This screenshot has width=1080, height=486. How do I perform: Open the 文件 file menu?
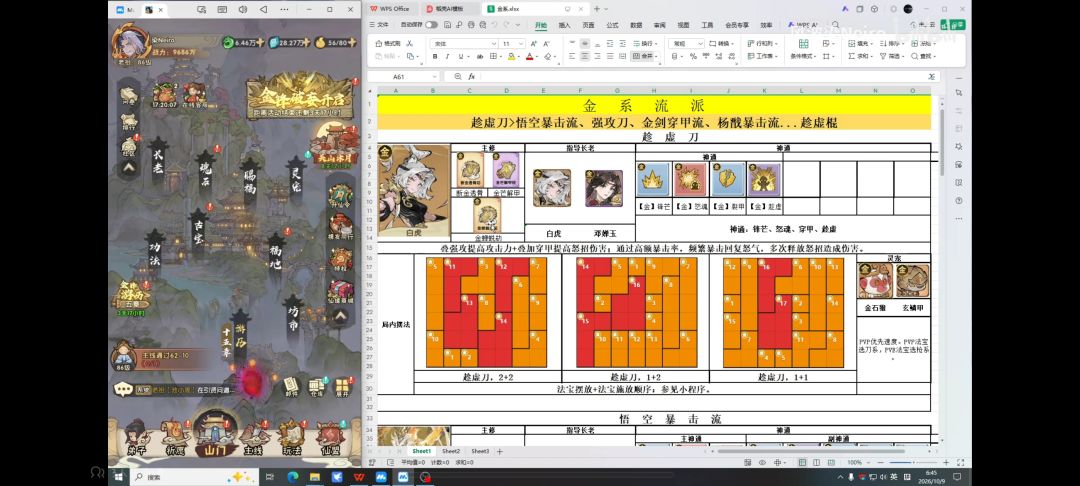380,25
